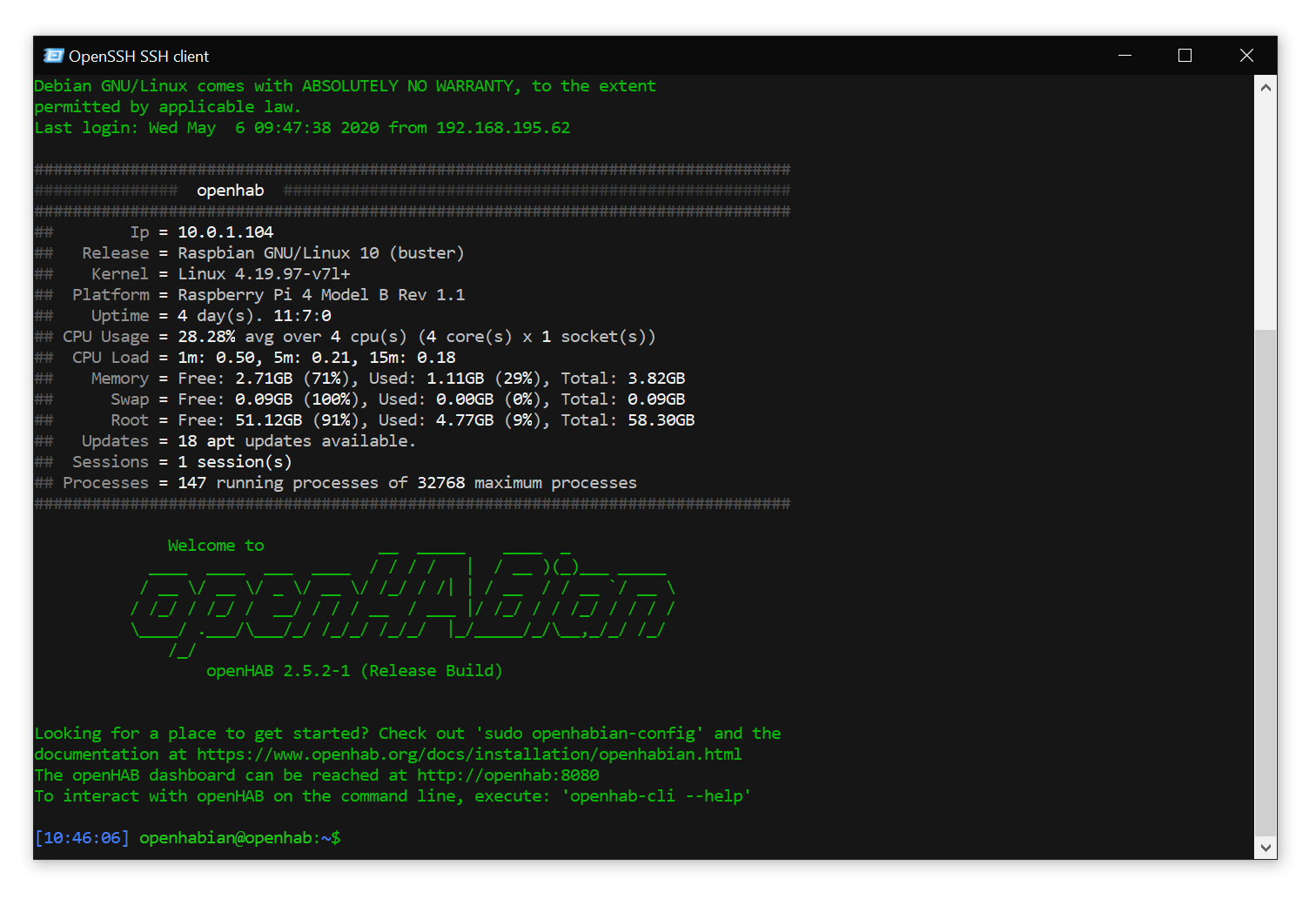Screen dimensions: 1316x899
Task: Minimize the OpenSSH SSH client window
Action: [x=1125, y=56]
